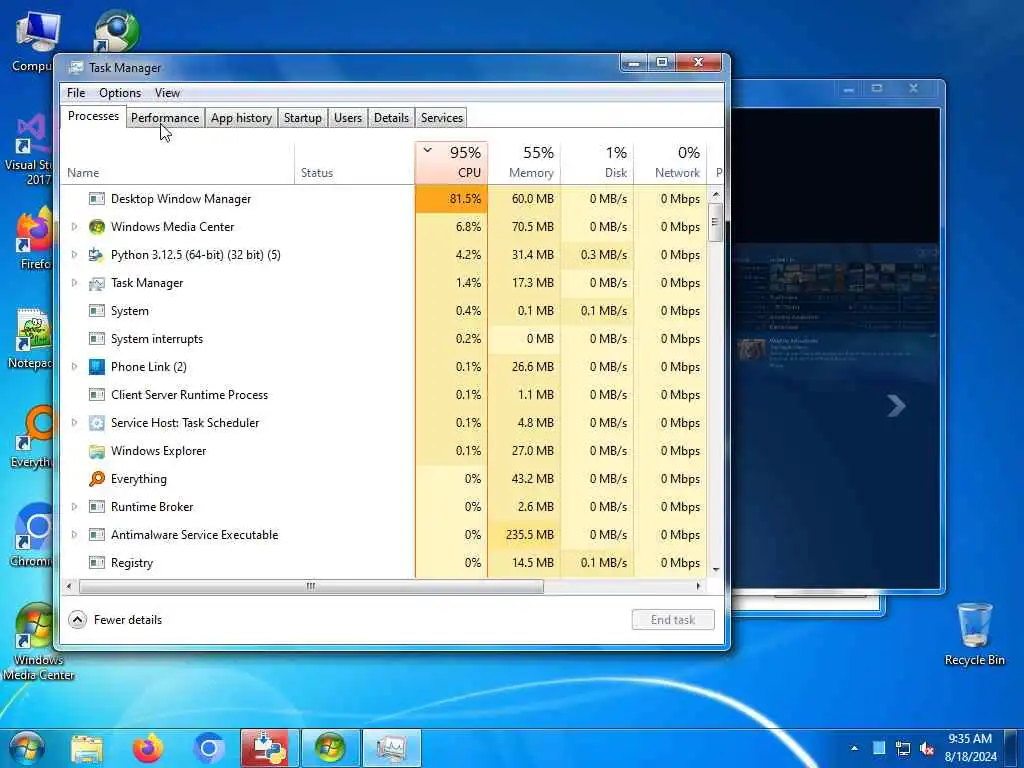Open the Python installer taskbar item
Image resolution: width=1024 pixels, height=768 pixels.
click(x=270, y=748)
